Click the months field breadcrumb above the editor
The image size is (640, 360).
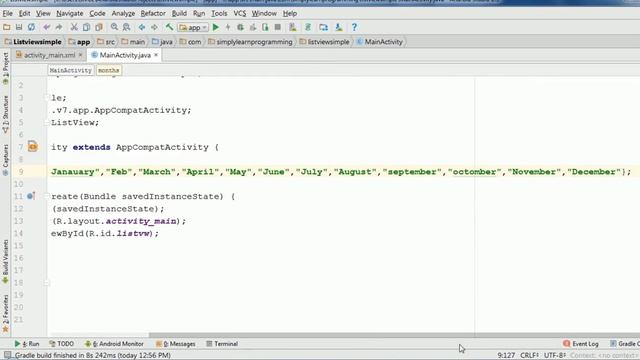click(109, 70)
